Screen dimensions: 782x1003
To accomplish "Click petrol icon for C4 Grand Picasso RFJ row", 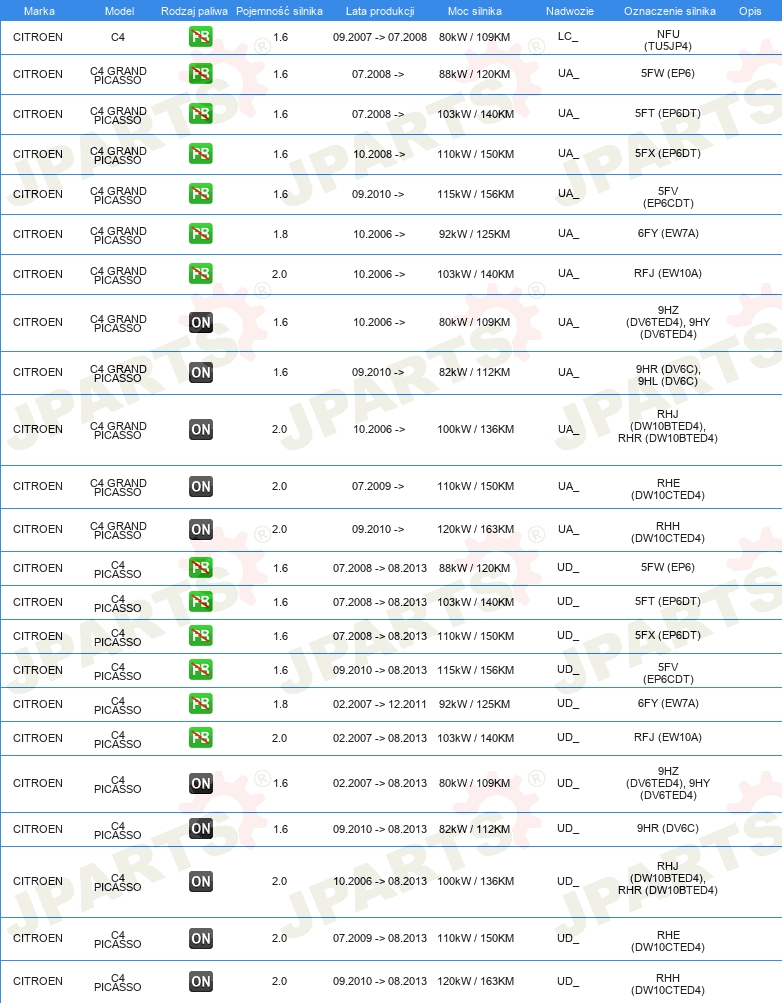I will (201, 274).
